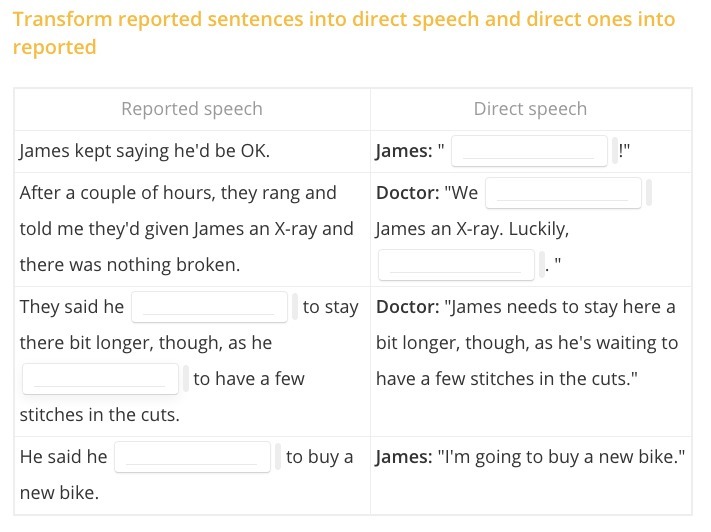The width and height of the screenshot is (711, 532).
Task: Click gray marker before 'to have a few'
Action: (x=186, y=378)
